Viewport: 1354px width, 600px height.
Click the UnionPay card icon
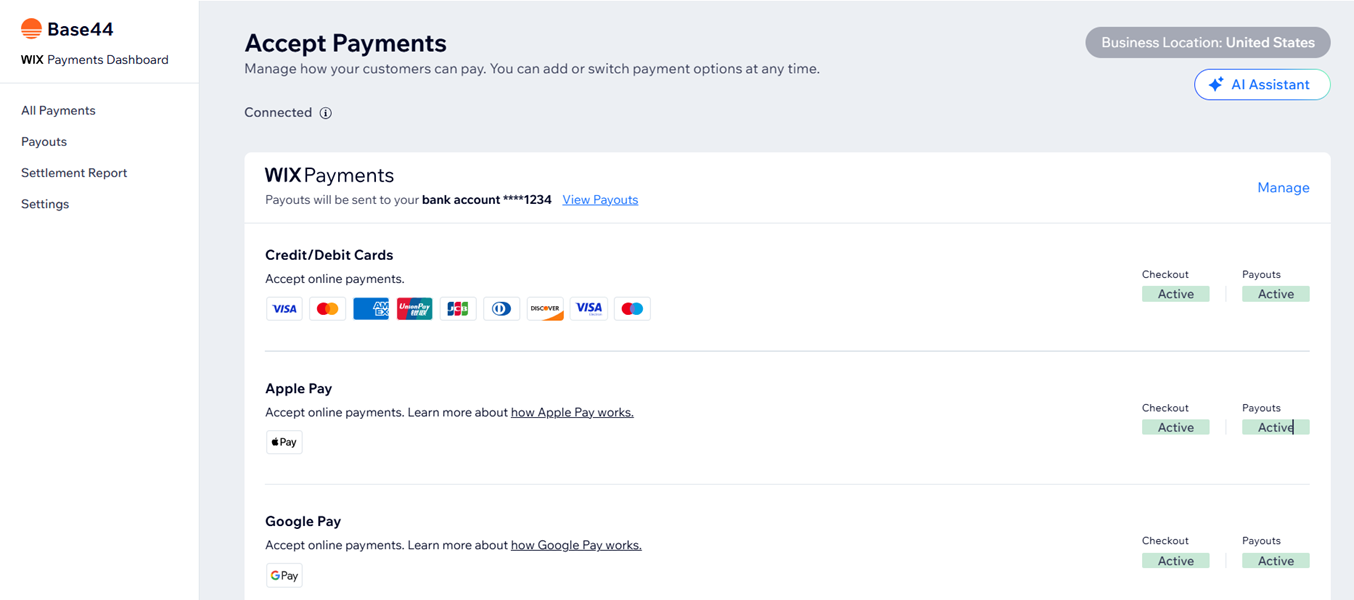(414, 308)
